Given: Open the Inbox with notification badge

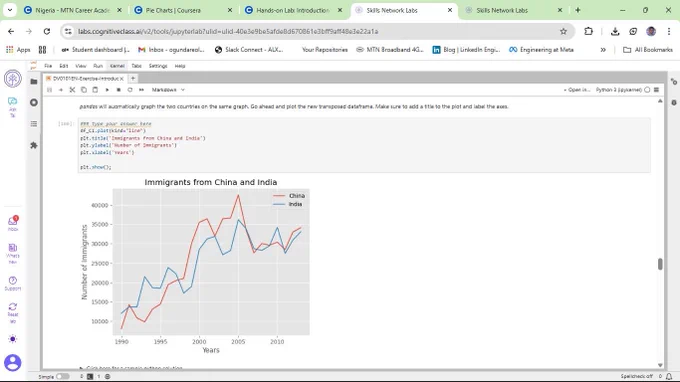Looking at the screenshot, I should click(x=13, y=223).
